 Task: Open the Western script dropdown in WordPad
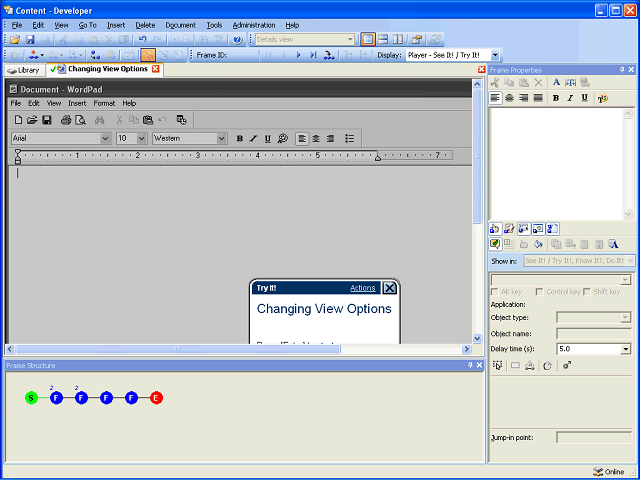pos(222,138)
